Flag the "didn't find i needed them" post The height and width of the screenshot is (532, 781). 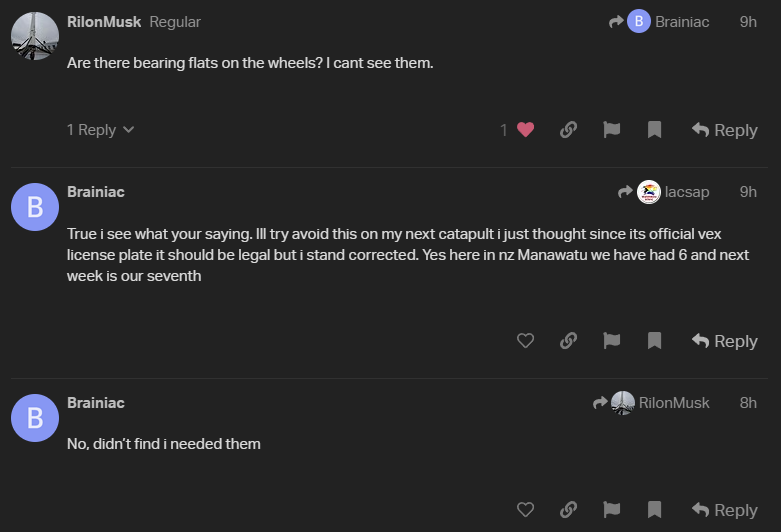(x=611, y=509)
